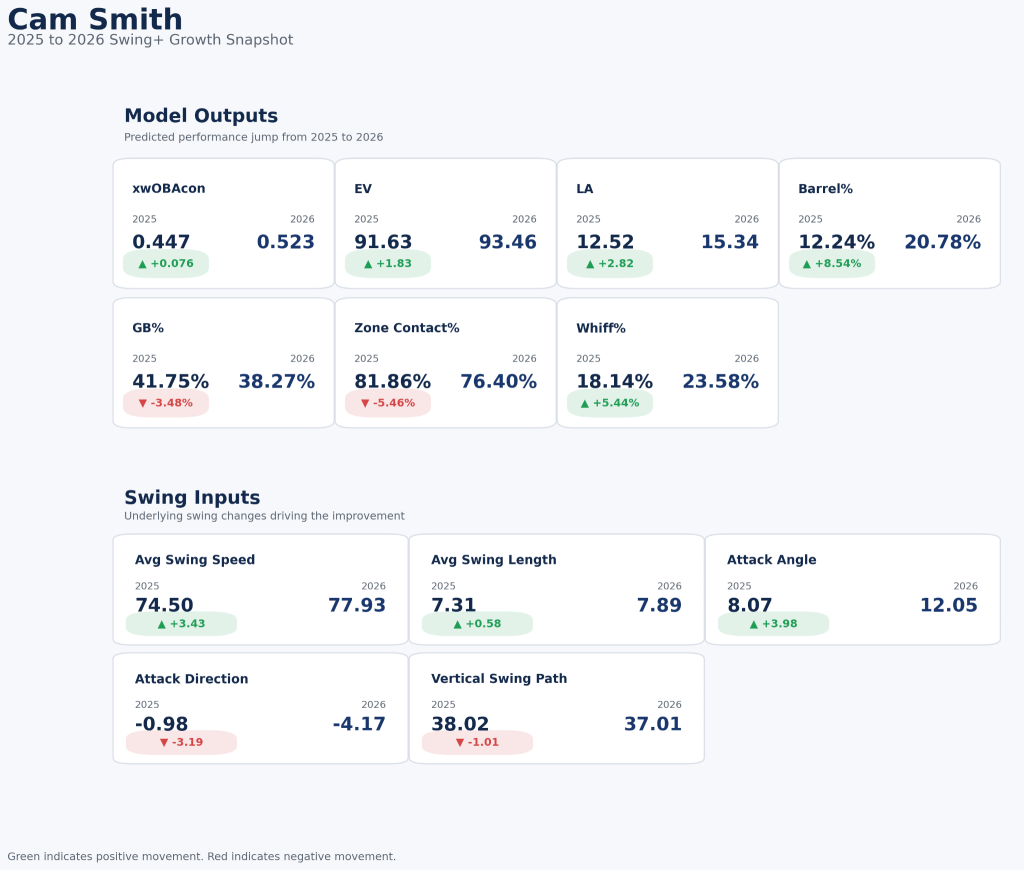Click the green up arrow in xwOBAcon badge
Screen dimensions: 1024x870
point(143,264)
